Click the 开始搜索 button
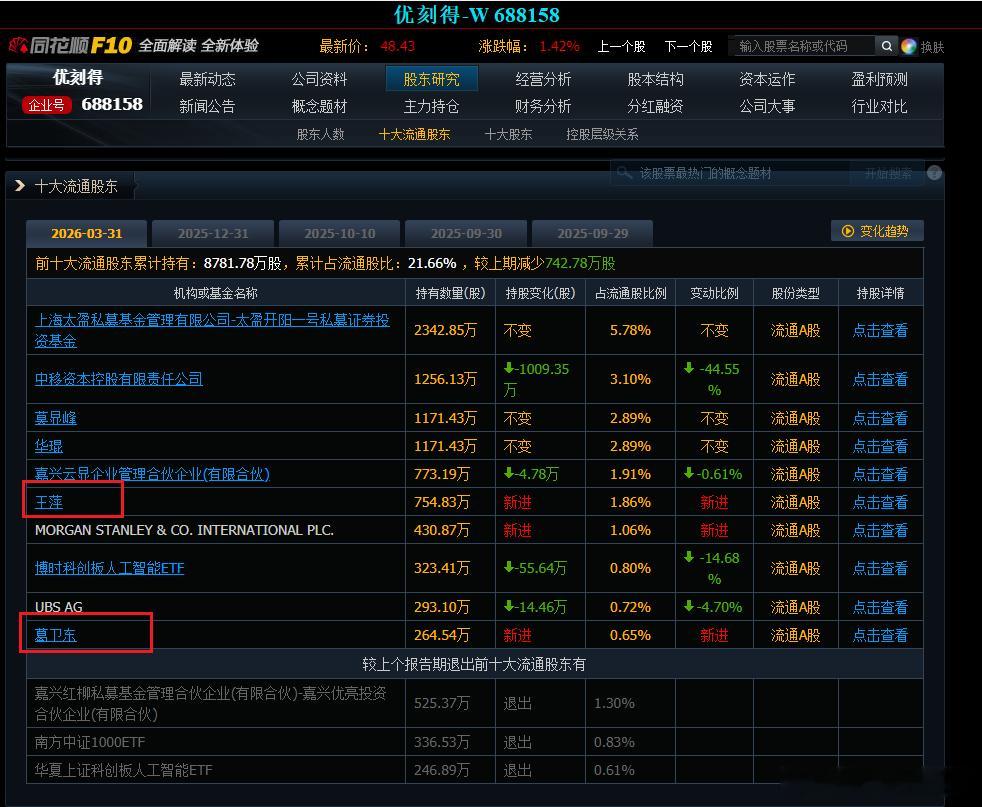This screenshot has height=807, width=982. [887, 173]
